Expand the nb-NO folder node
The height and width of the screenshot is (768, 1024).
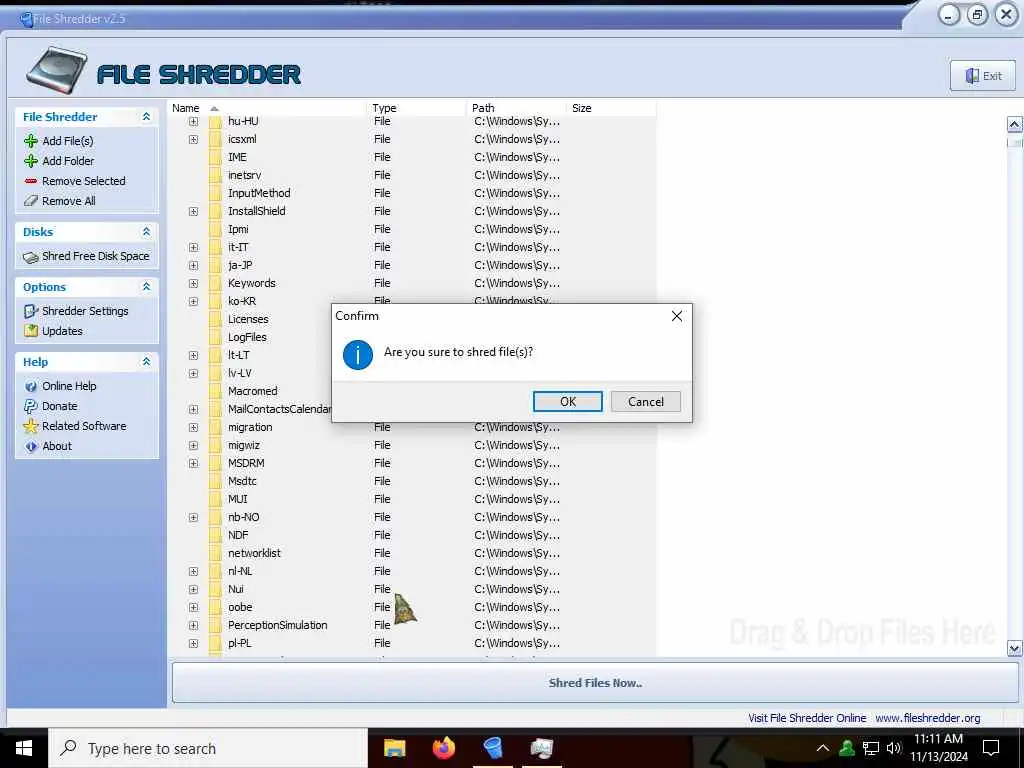[193, 517]
